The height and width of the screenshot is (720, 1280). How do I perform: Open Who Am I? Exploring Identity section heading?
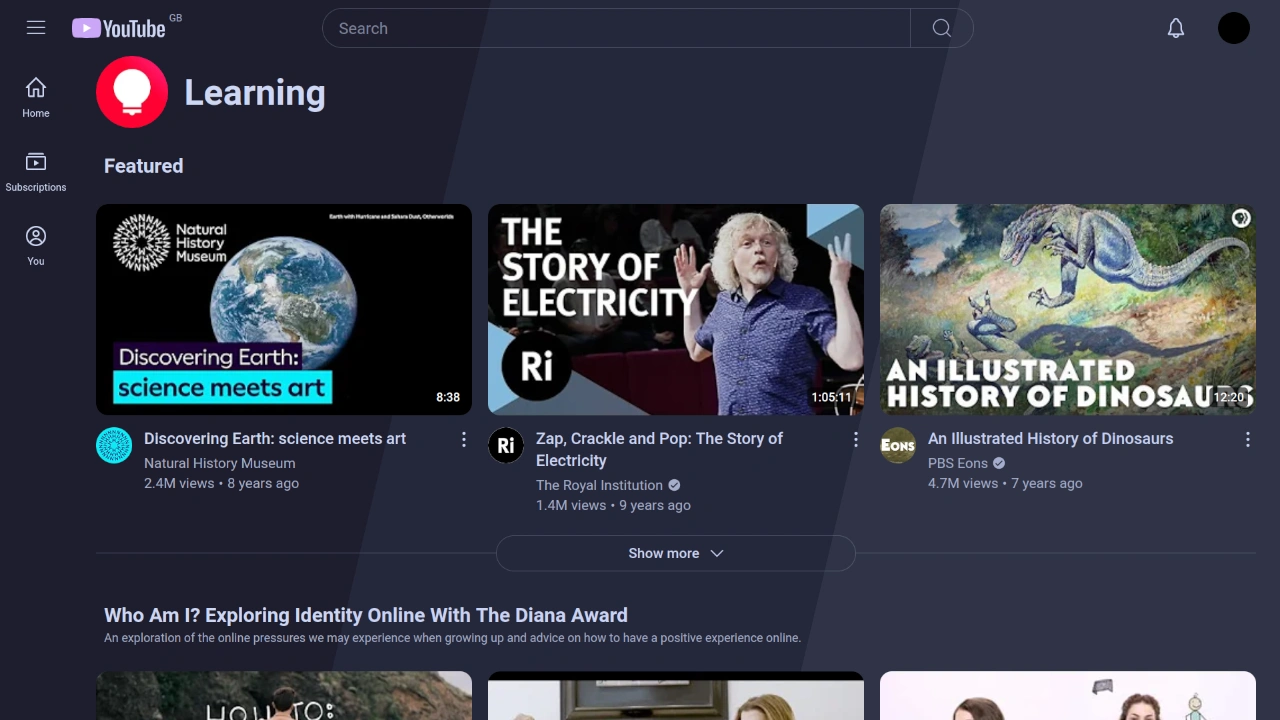point(366,615)
